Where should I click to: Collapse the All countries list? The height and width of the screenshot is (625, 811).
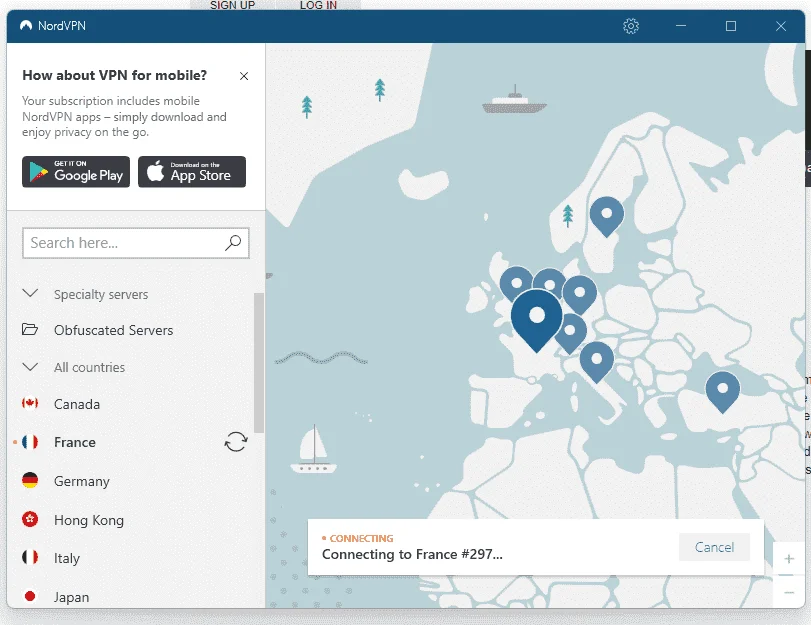(31, 367)
